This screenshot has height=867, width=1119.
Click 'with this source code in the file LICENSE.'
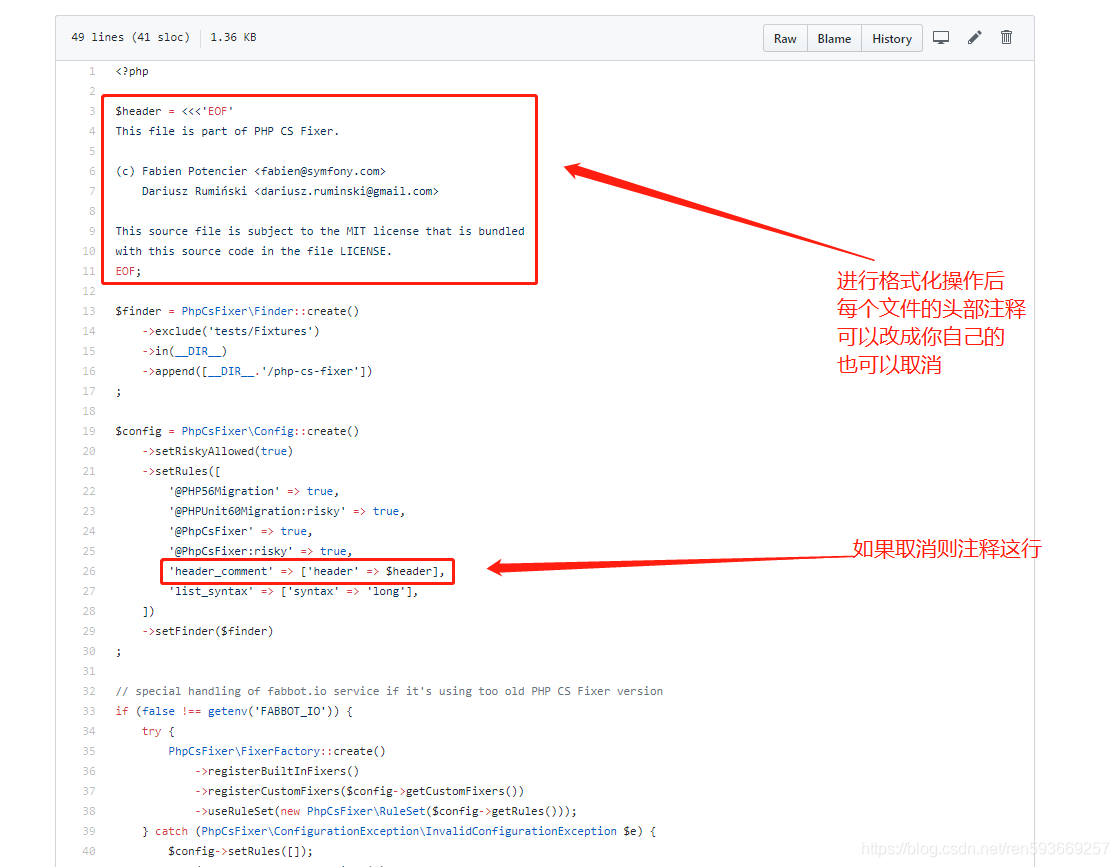253,251
